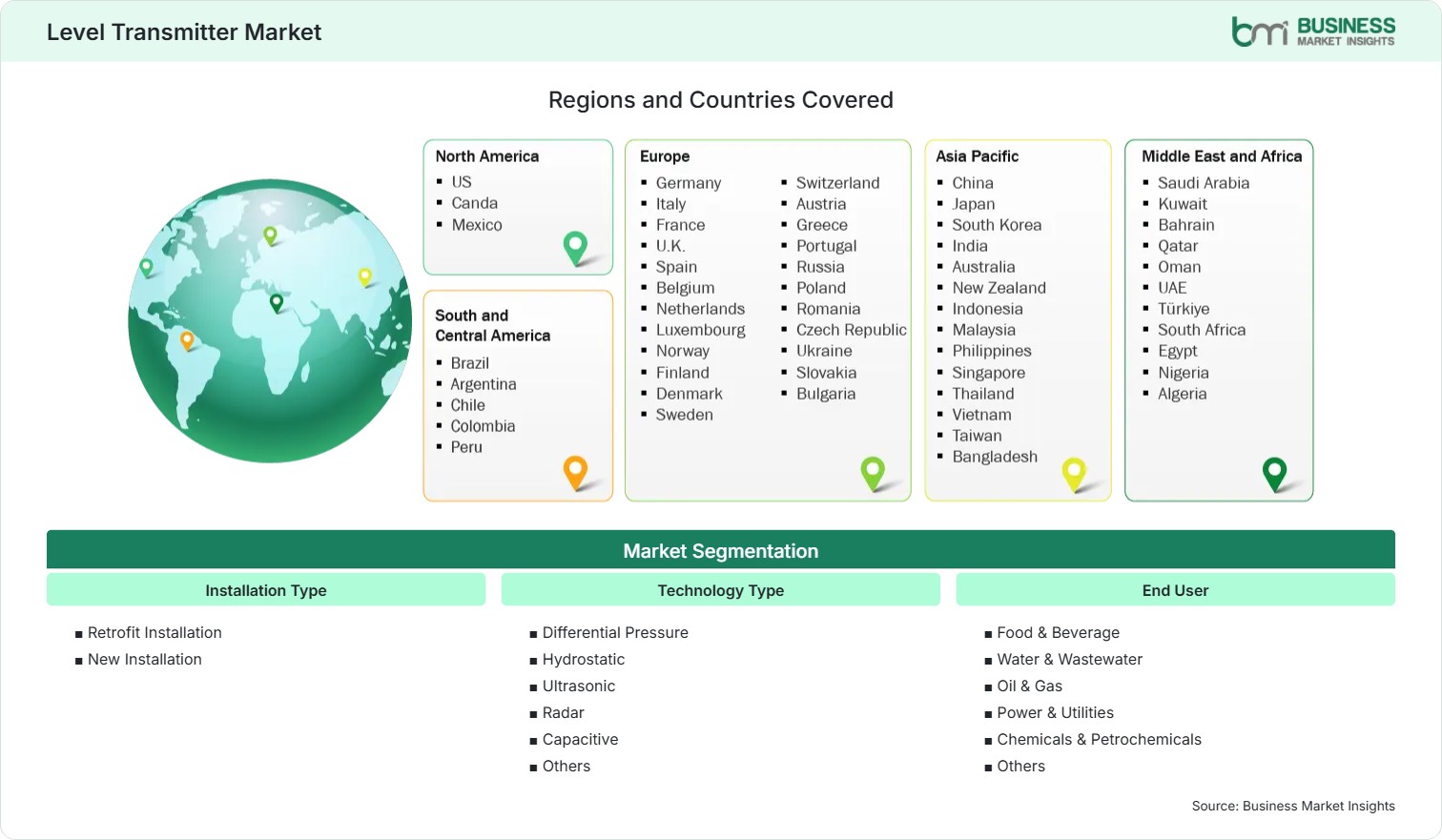Click Water & Wastewater end user
This screenshot has width=1442, height=840.
click(x=1070, y=659)
